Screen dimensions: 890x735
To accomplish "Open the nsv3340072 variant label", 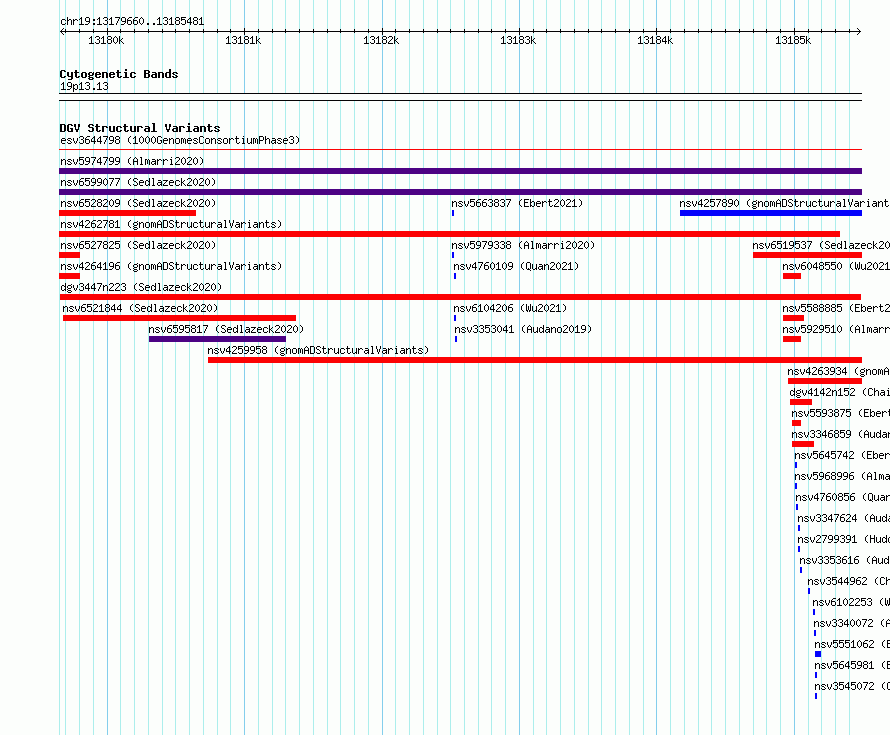I will pos(851,623).
